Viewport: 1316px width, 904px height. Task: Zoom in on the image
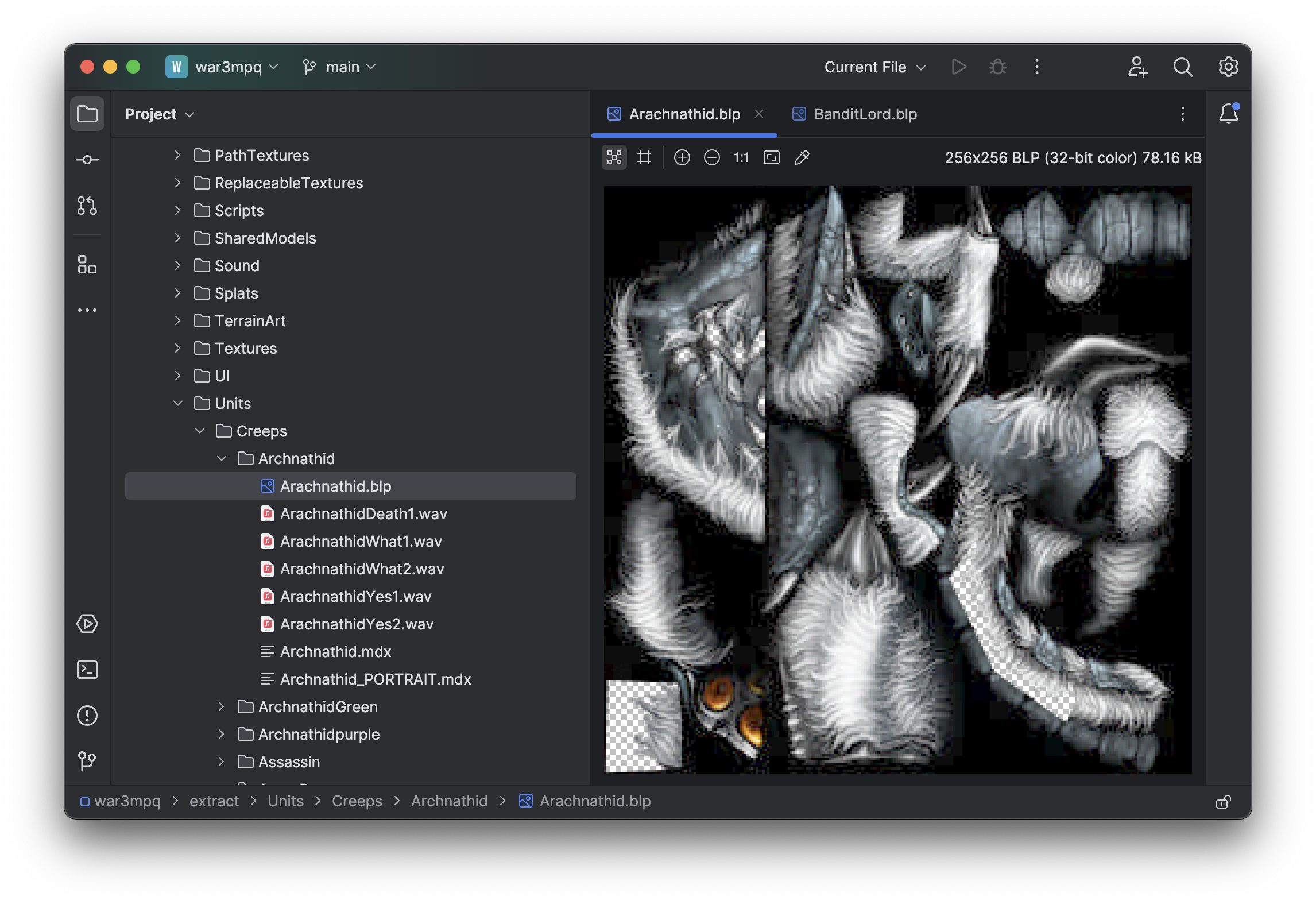[x=682, y=157]
